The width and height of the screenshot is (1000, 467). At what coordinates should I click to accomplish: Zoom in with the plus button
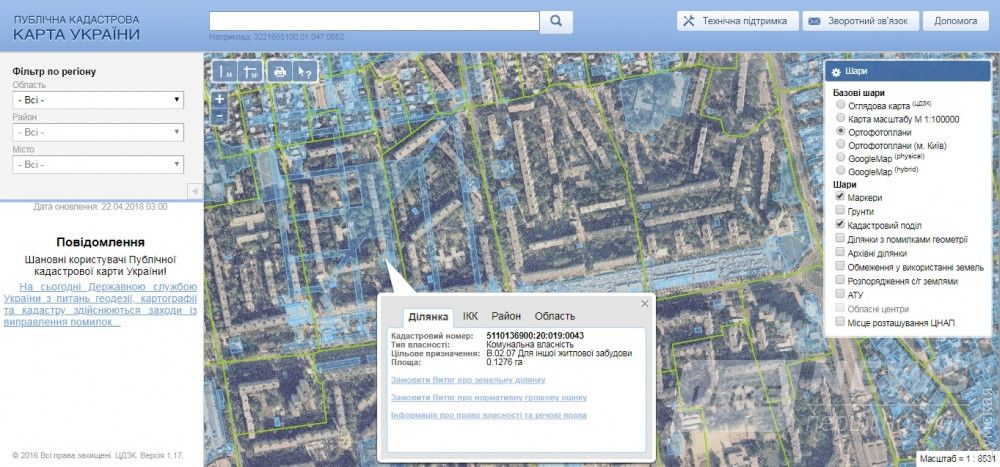220,99
